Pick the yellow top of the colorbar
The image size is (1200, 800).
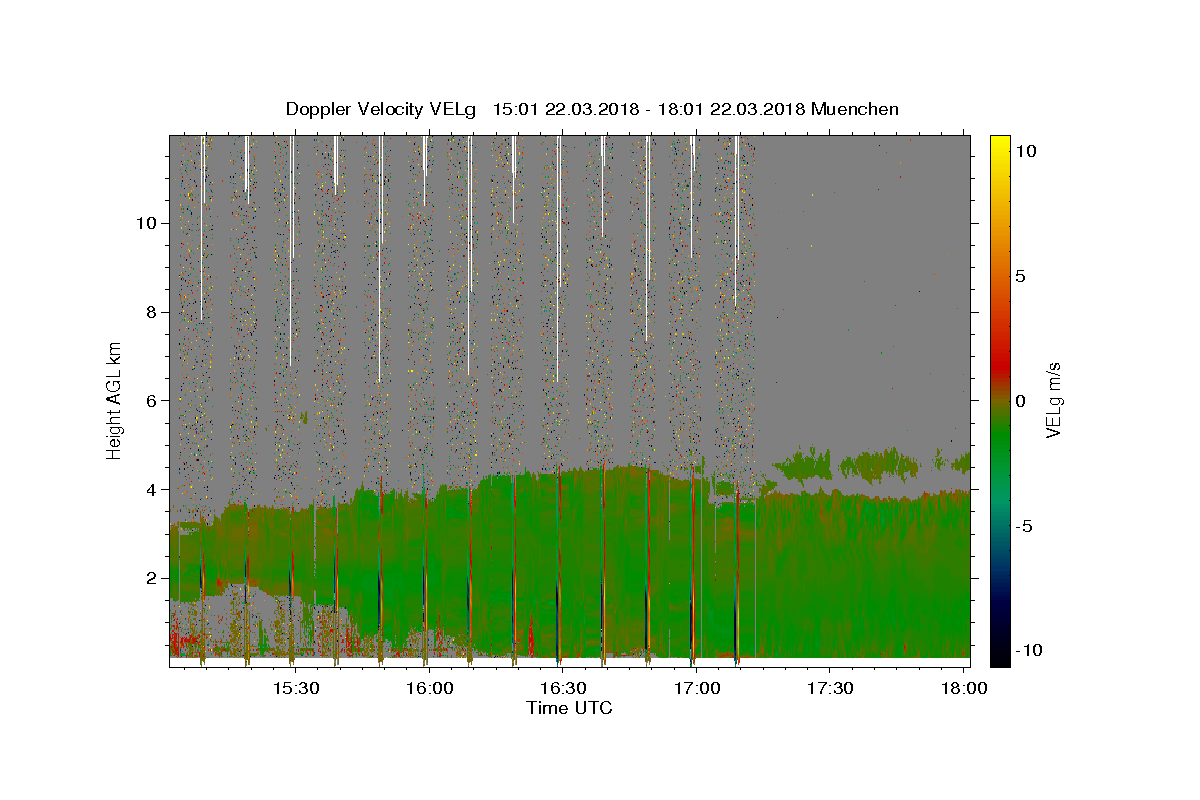point(1000,145)
